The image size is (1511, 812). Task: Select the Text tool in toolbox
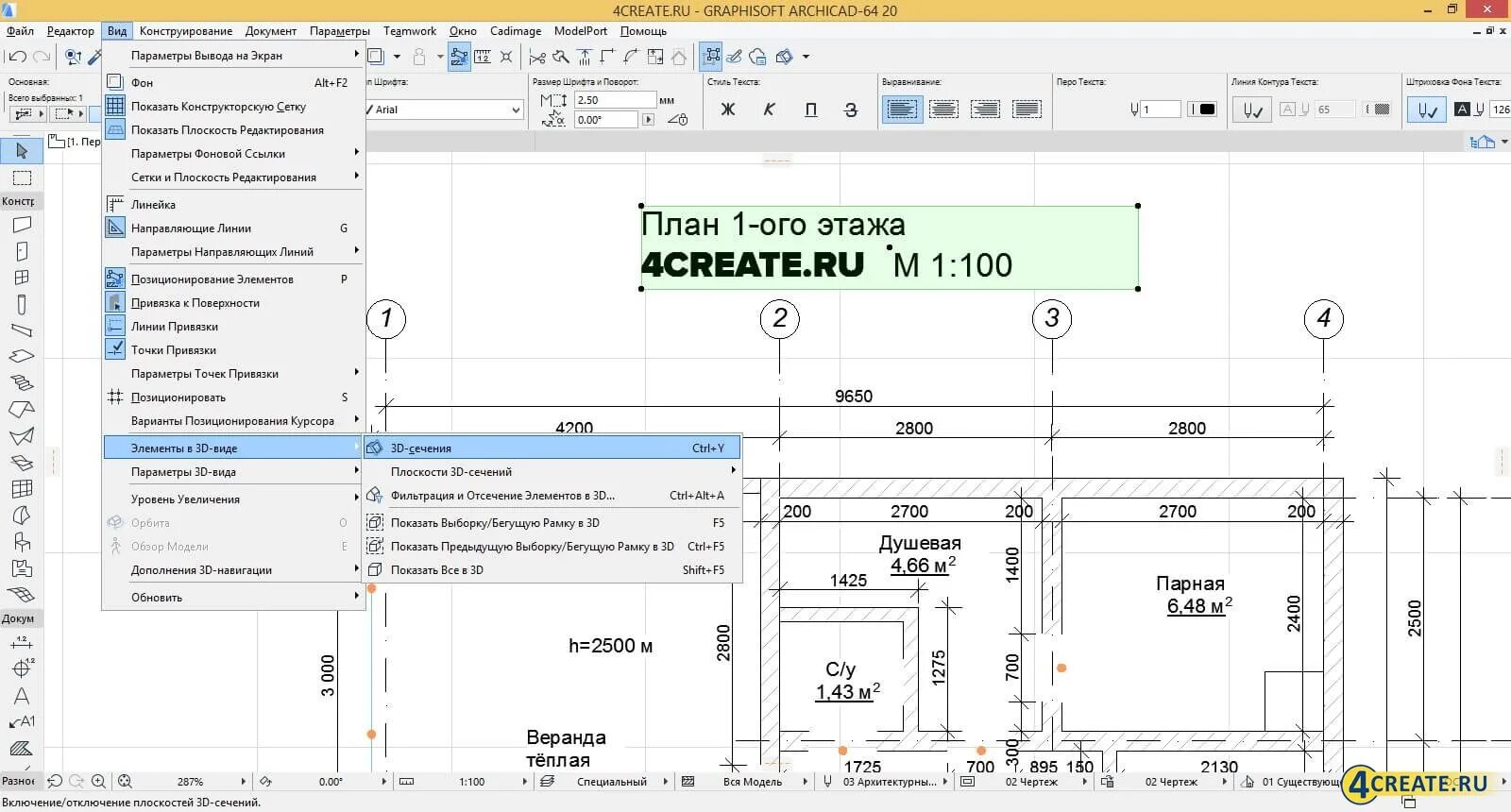(x=21, y=696)
